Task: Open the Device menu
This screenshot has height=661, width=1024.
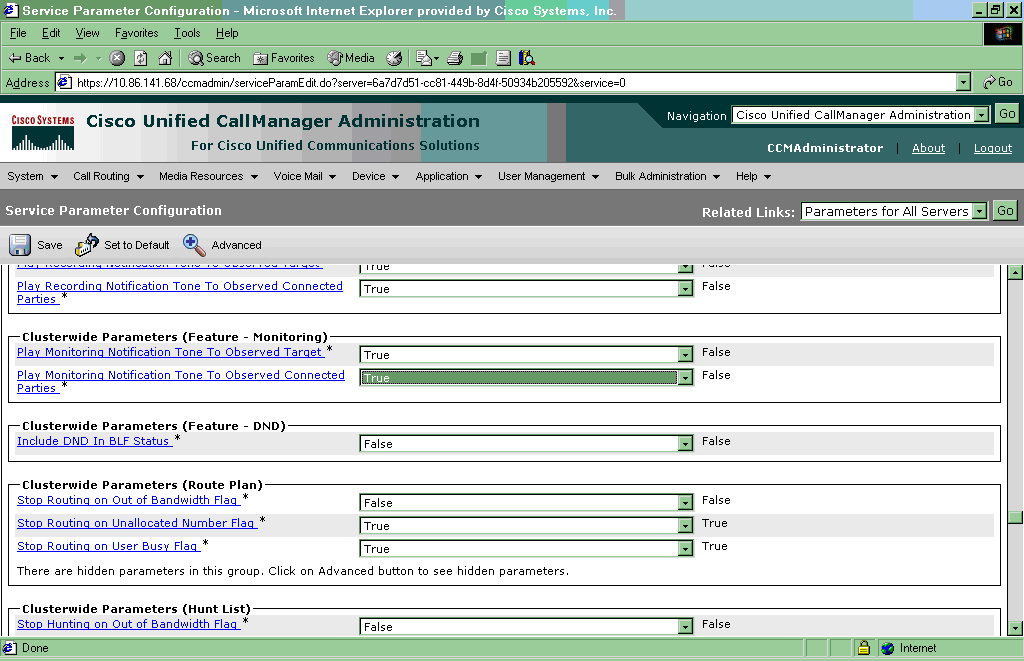Action: 376,176
